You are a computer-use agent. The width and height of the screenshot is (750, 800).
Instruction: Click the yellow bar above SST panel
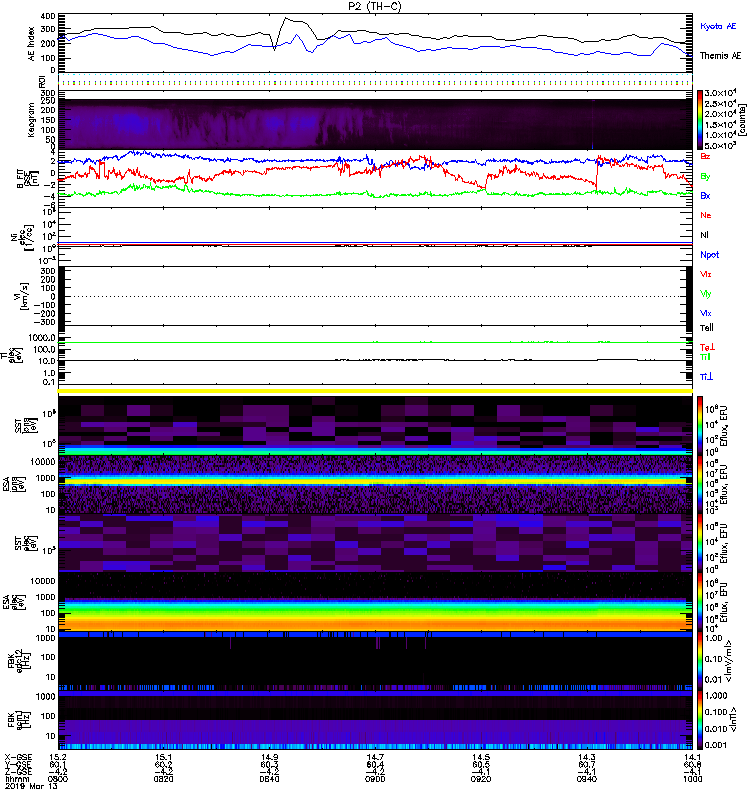[x=377, y=391]
